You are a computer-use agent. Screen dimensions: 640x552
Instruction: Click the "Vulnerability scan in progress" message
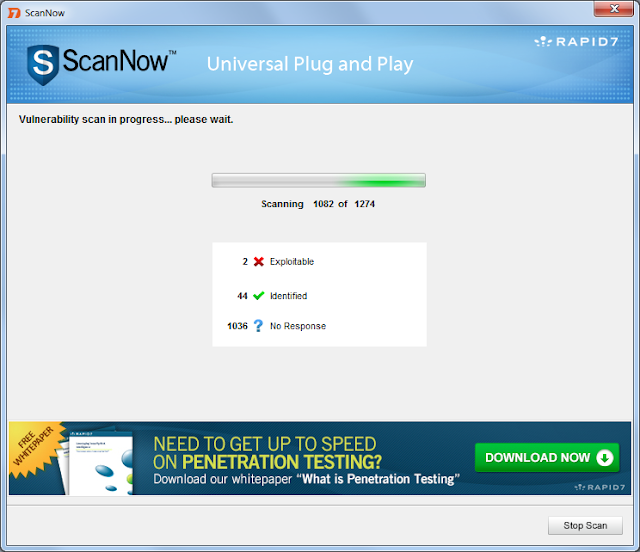coord(126,120)
